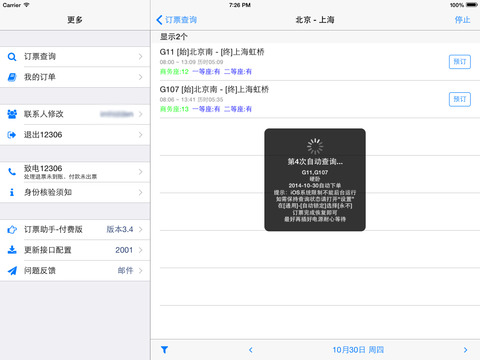The width and height of the screenshot is (480, 360).
Task: Select the 订票助手-付费版 entry
Action: click(75, 230)
